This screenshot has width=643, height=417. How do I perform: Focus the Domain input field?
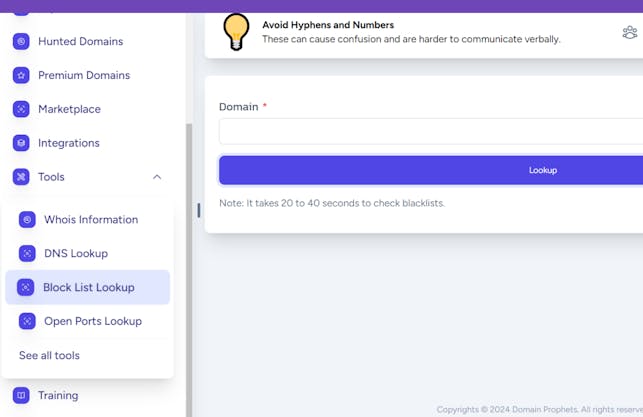coord(431,131)
